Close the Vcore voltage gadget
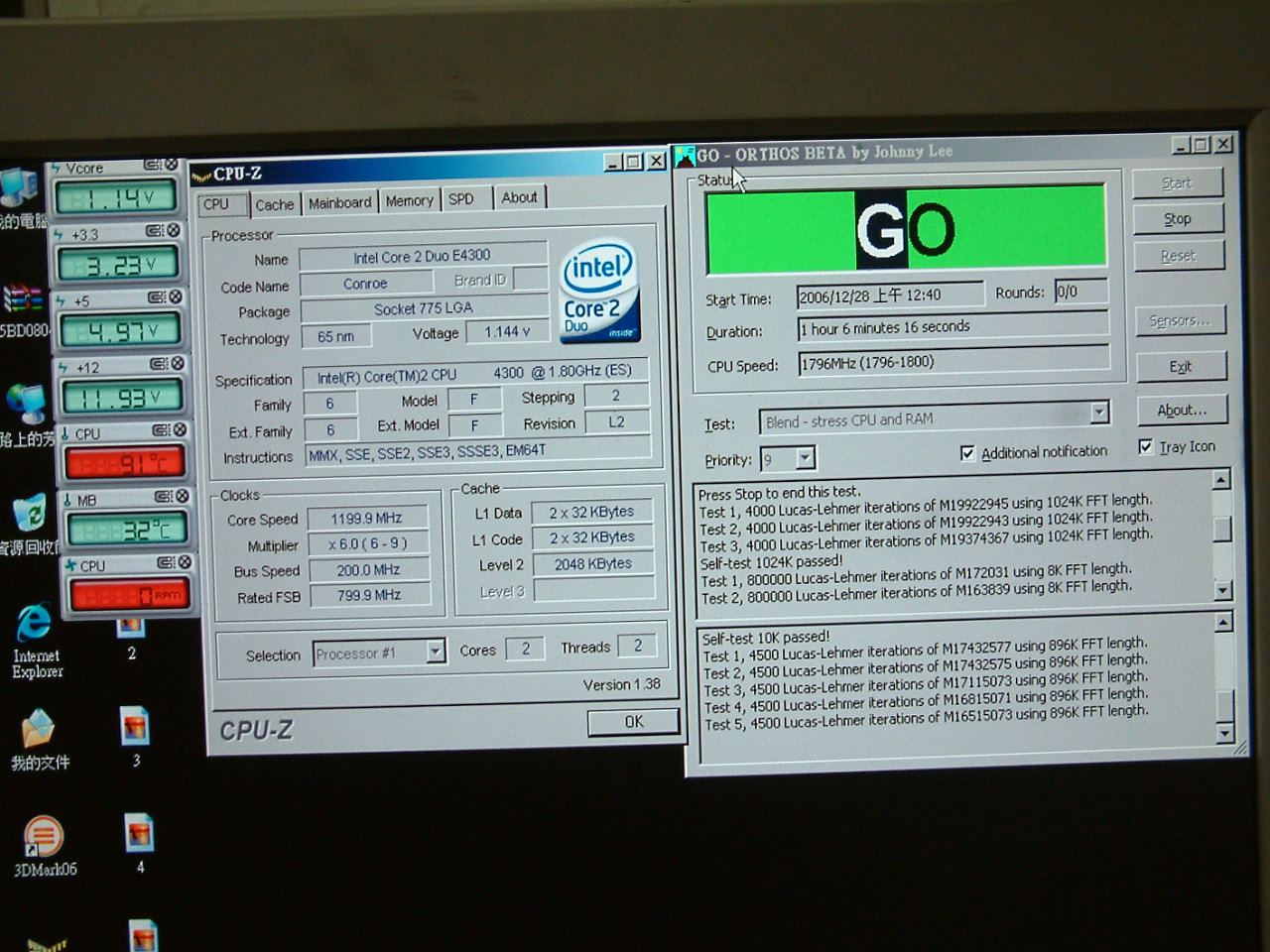This screenshot has height=952, width=1270. [x=172, y=165]
